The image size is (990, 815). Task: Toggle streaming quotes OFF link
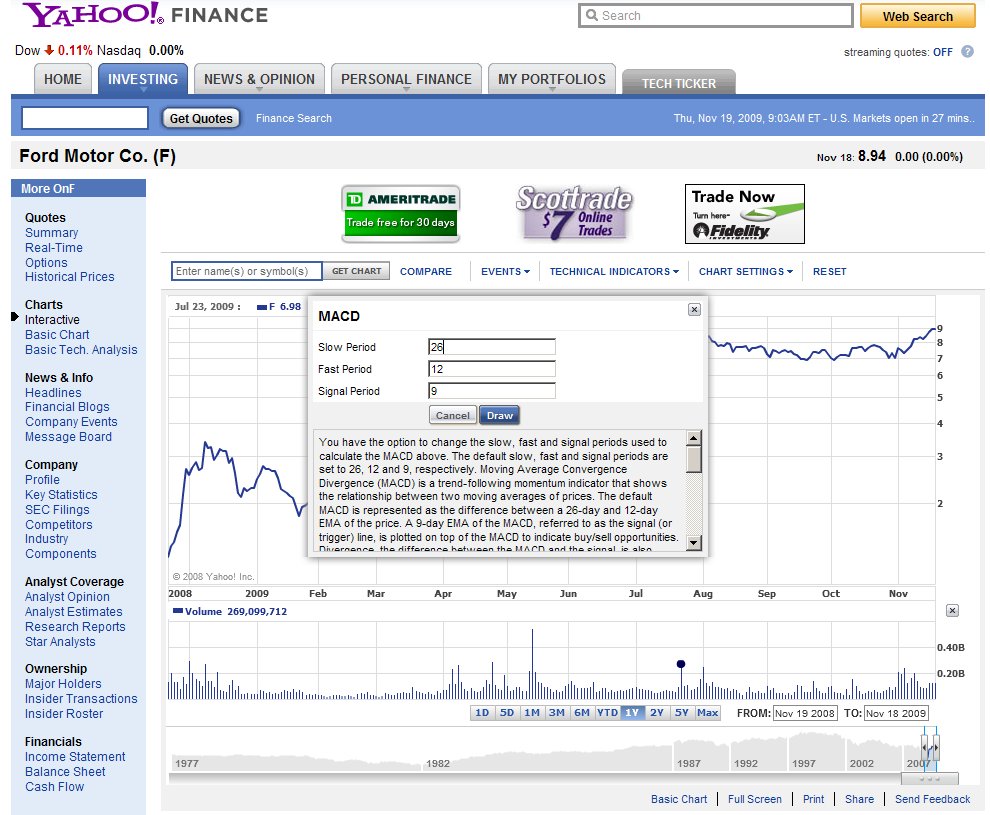pos(942,52)
